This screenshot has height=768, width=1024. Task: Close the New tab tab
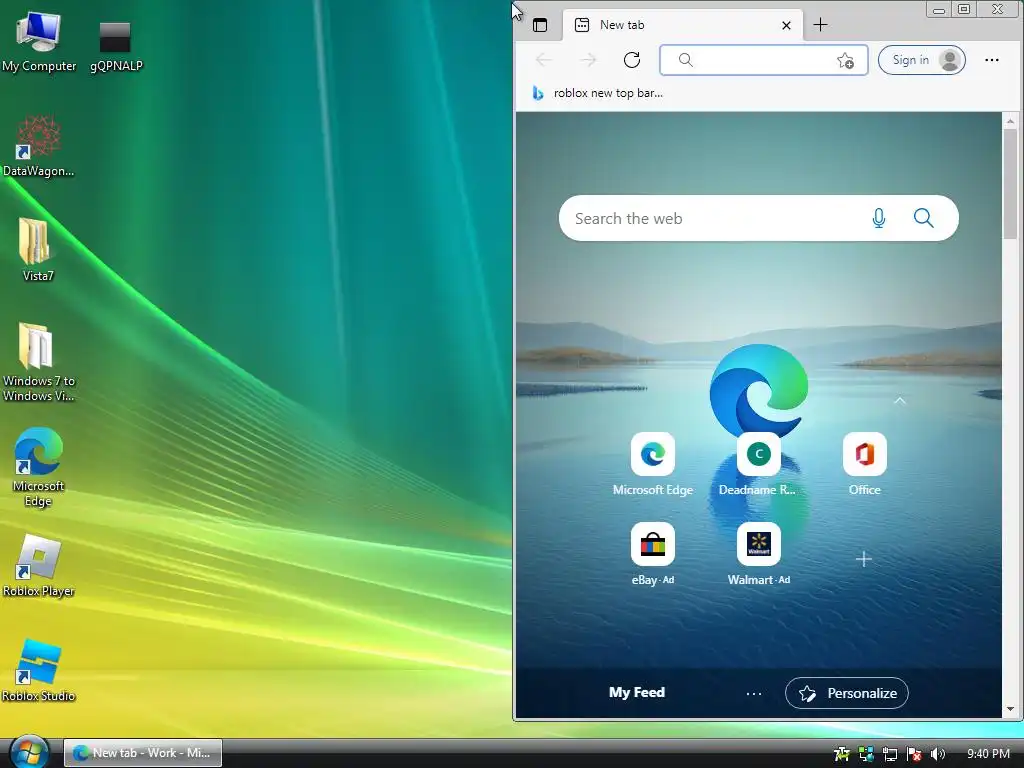[x=786, y=25]
